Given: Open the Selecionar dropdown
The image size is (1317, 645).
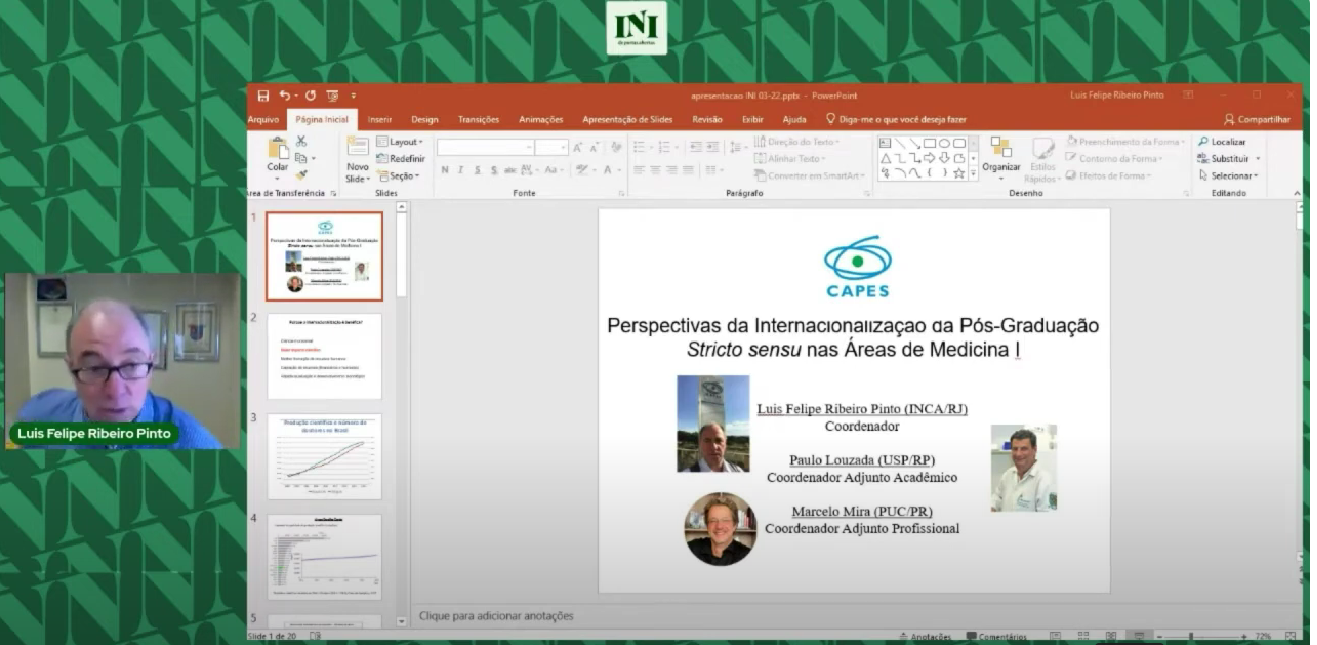Looking at the screenshot, I should tap(1228, 175).
